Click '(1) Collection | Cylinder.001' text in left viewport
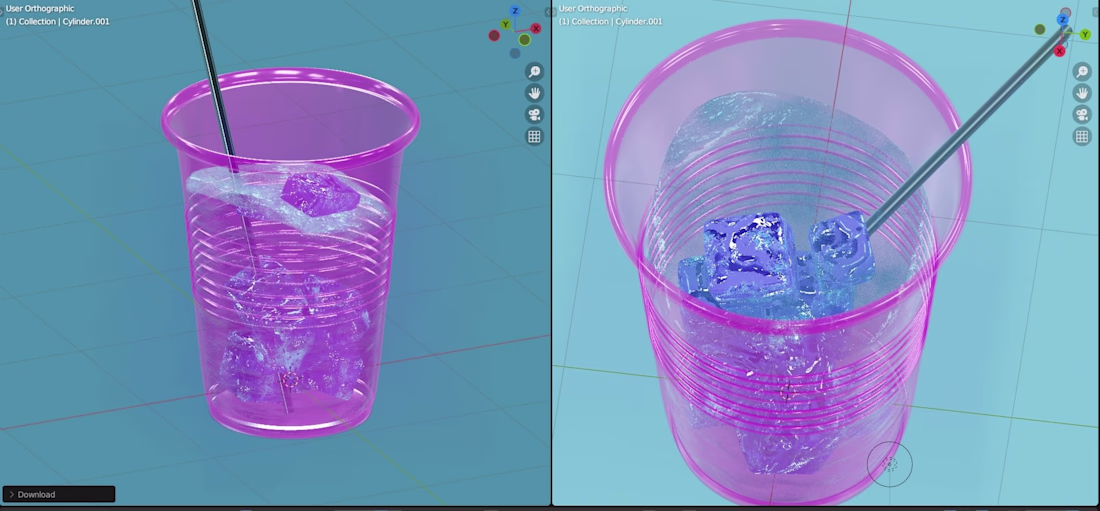1100x511 pixels. (x=58, y=22)
